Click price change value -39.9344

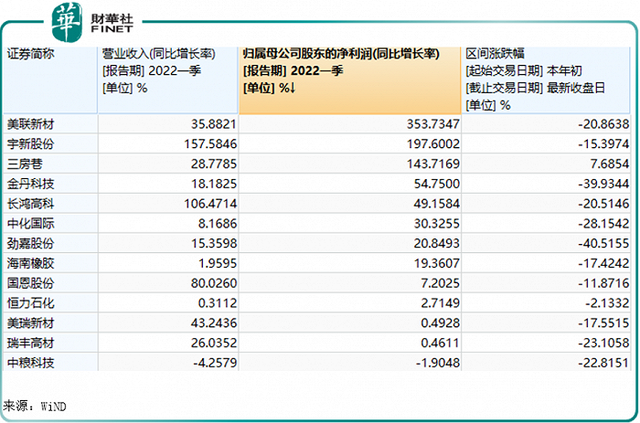point(604,184)
